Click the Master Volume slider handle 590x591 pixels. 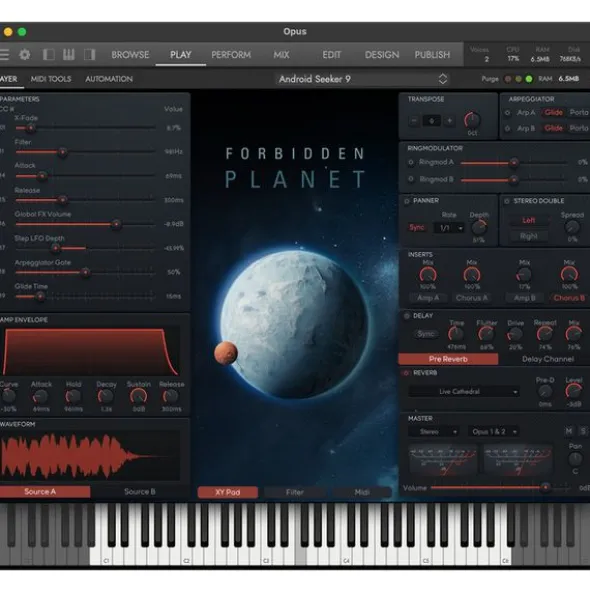point(545,488)
